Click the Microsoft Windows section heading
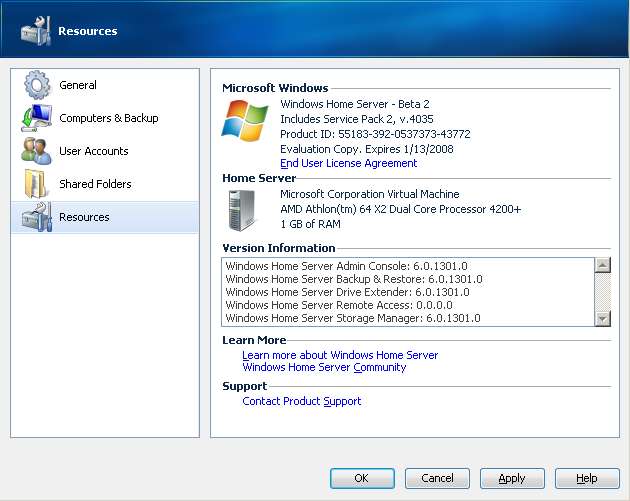Screen dimensions: 630x501 (x=275, y=88)
